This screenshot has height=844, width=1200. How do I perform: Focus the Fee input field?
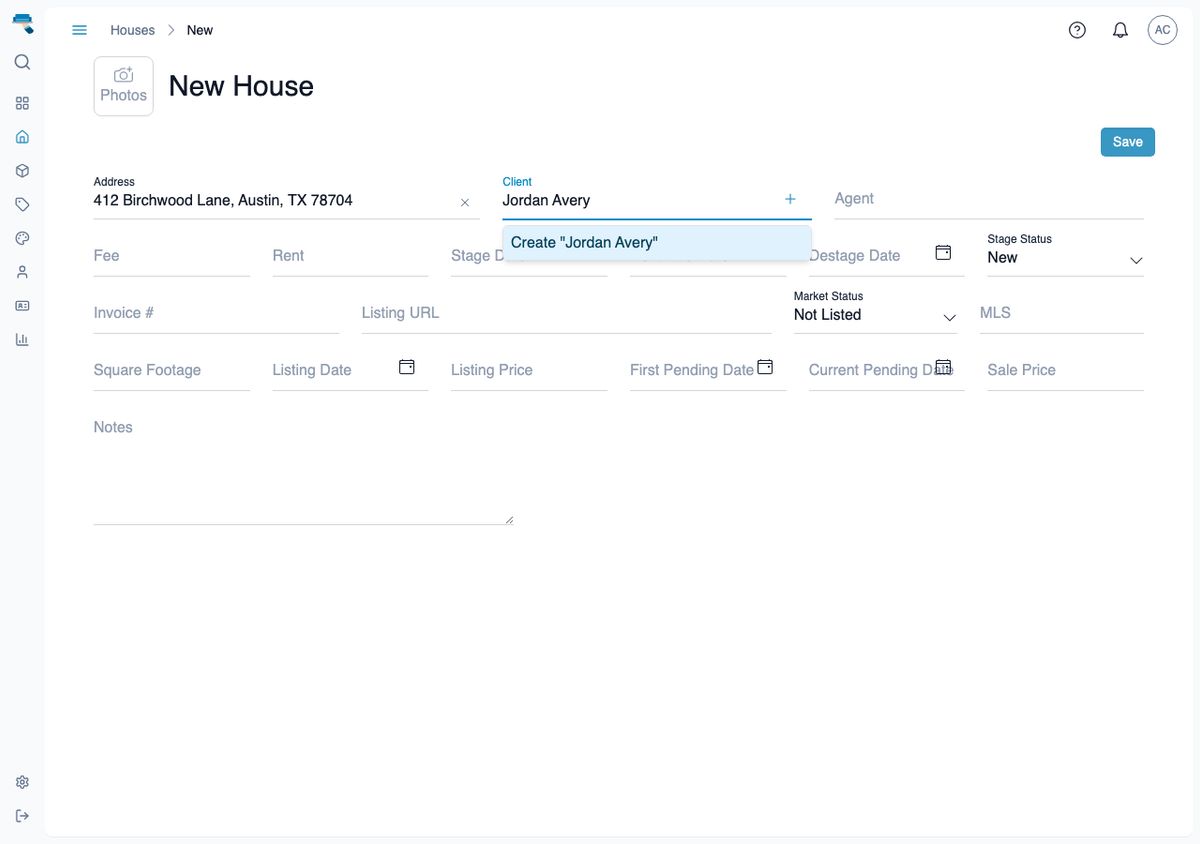tap(172, 256)
